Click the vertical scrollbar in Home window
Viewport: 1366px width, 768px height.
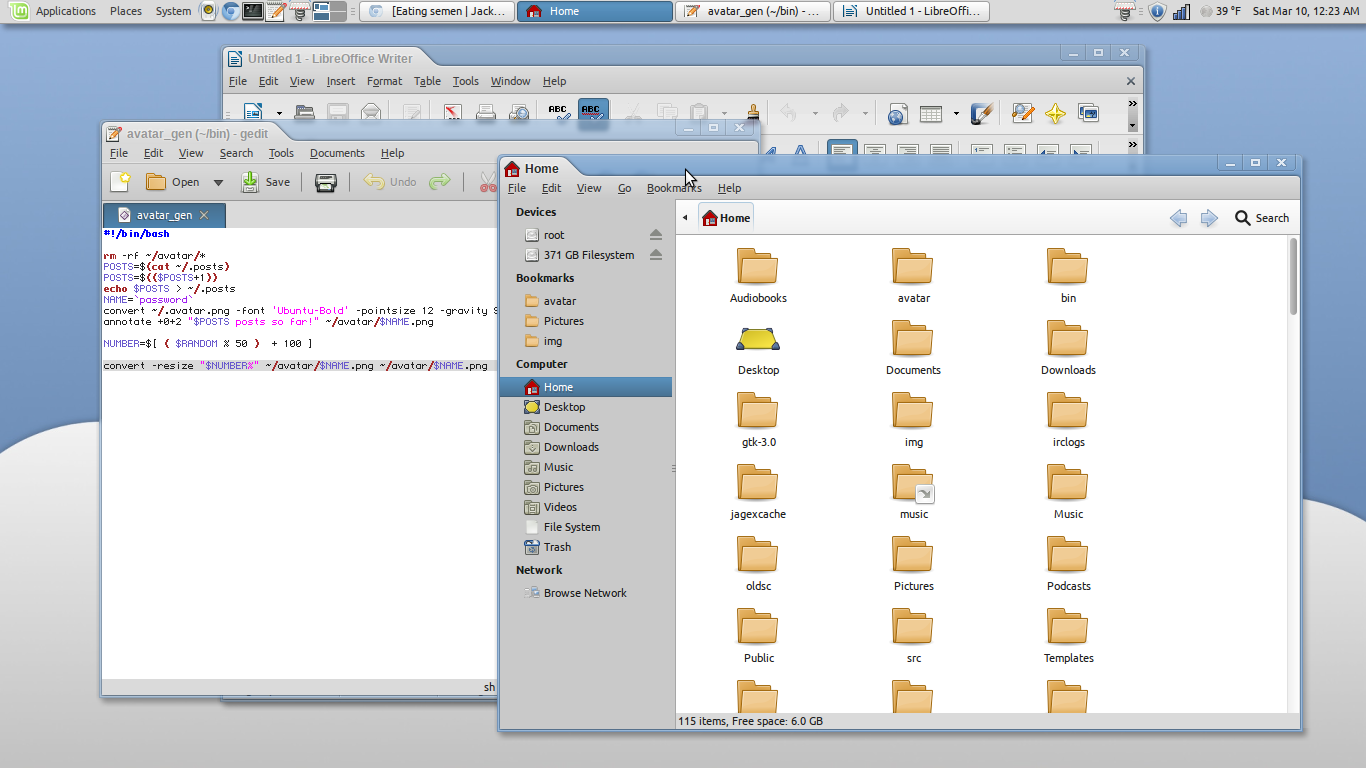(x=1294, y=276)
